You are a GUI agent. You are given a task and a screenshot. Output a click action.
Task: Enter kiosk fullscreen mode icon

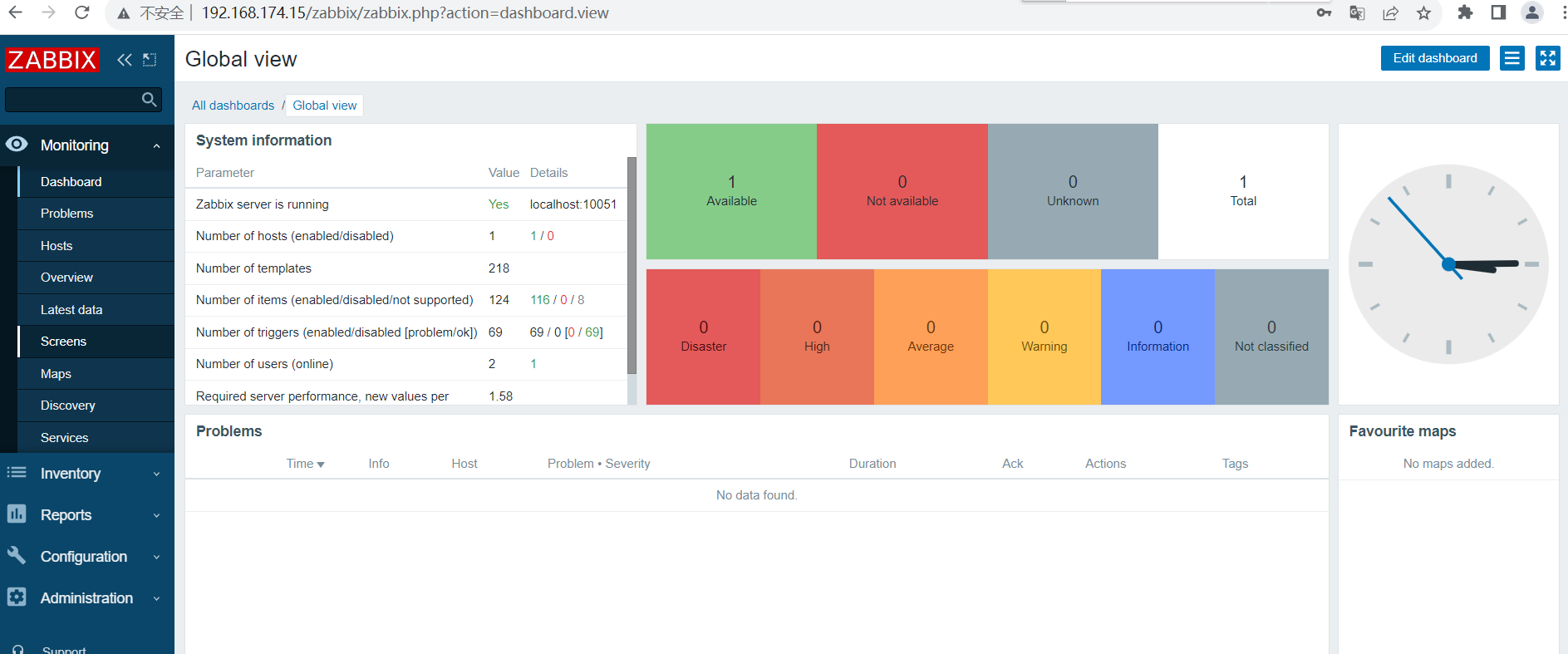pos(1547,58)
